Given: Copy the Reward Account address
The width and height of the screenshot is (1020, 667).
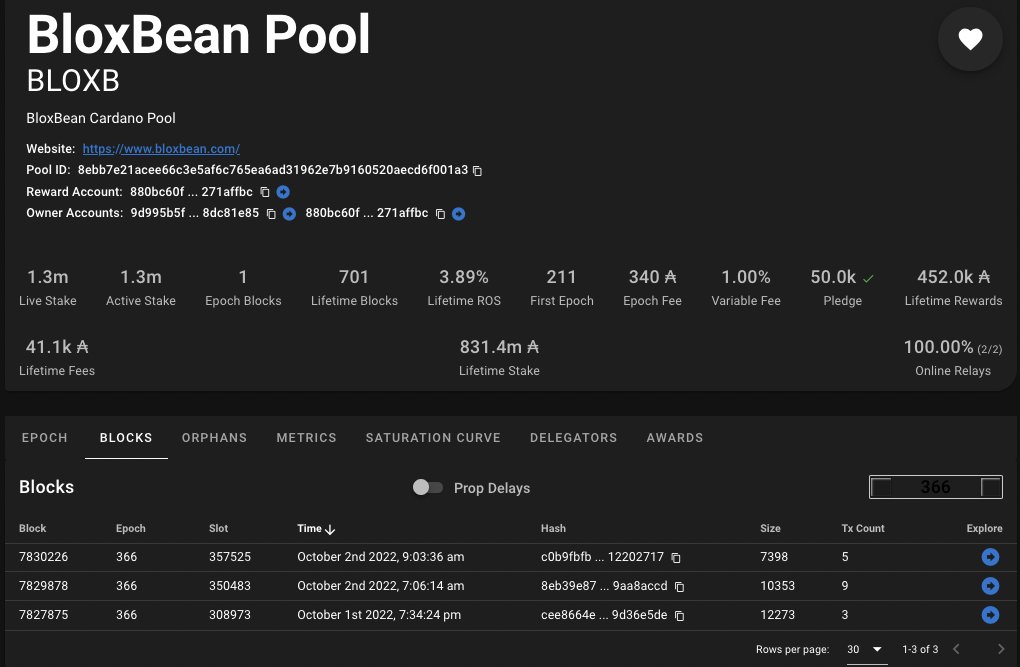Looking at the screenshot, I should 265,192.
